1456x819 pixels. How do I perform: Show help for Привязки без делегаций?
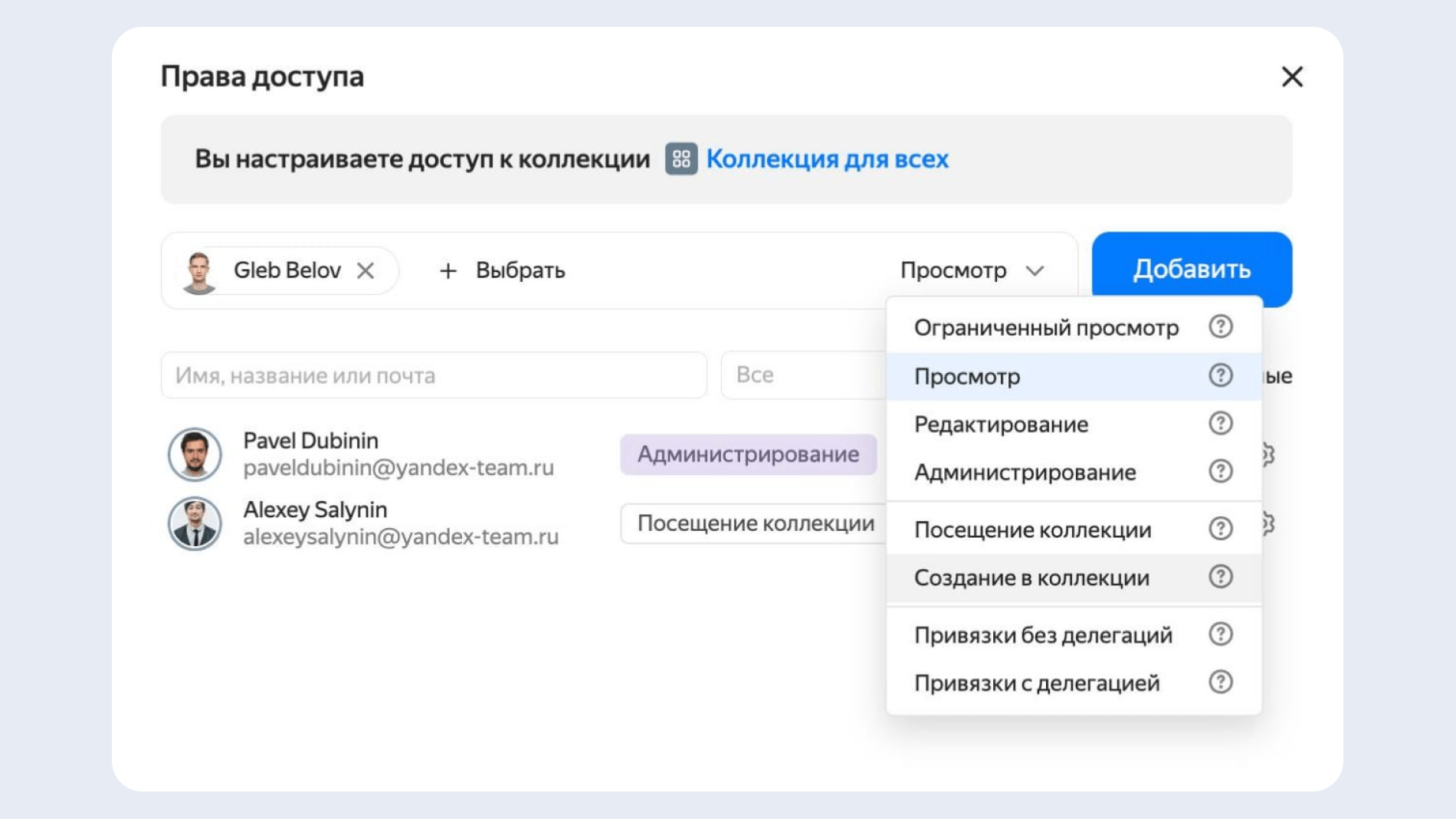(x=1220, y=634)
